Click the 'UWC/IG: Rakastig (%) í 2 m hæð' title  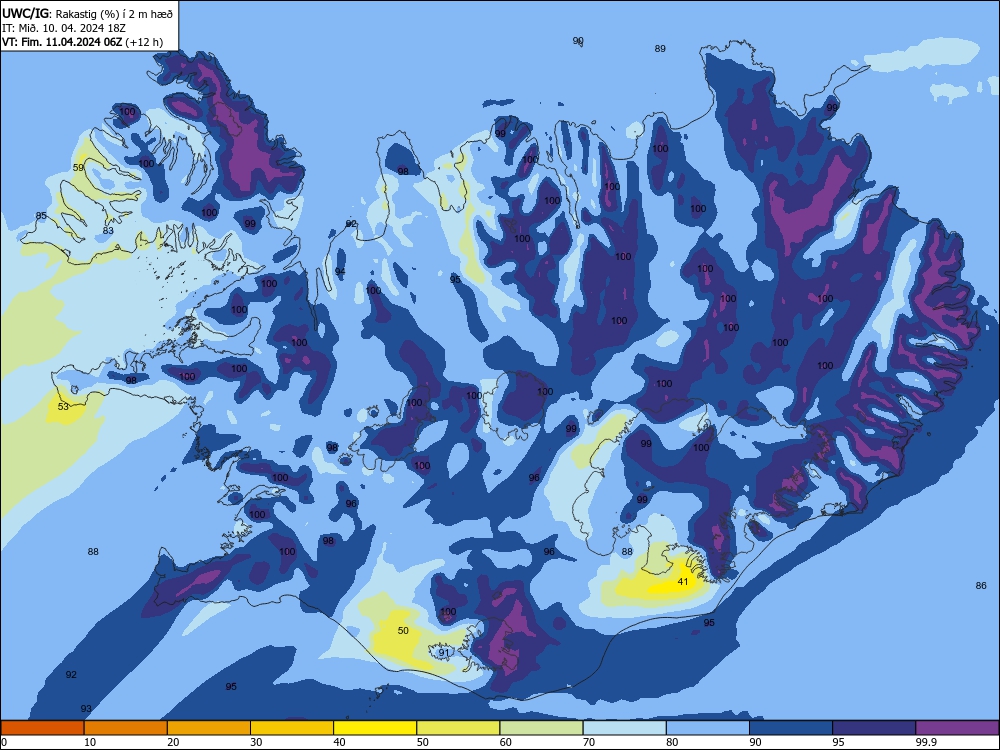point(87,13)
